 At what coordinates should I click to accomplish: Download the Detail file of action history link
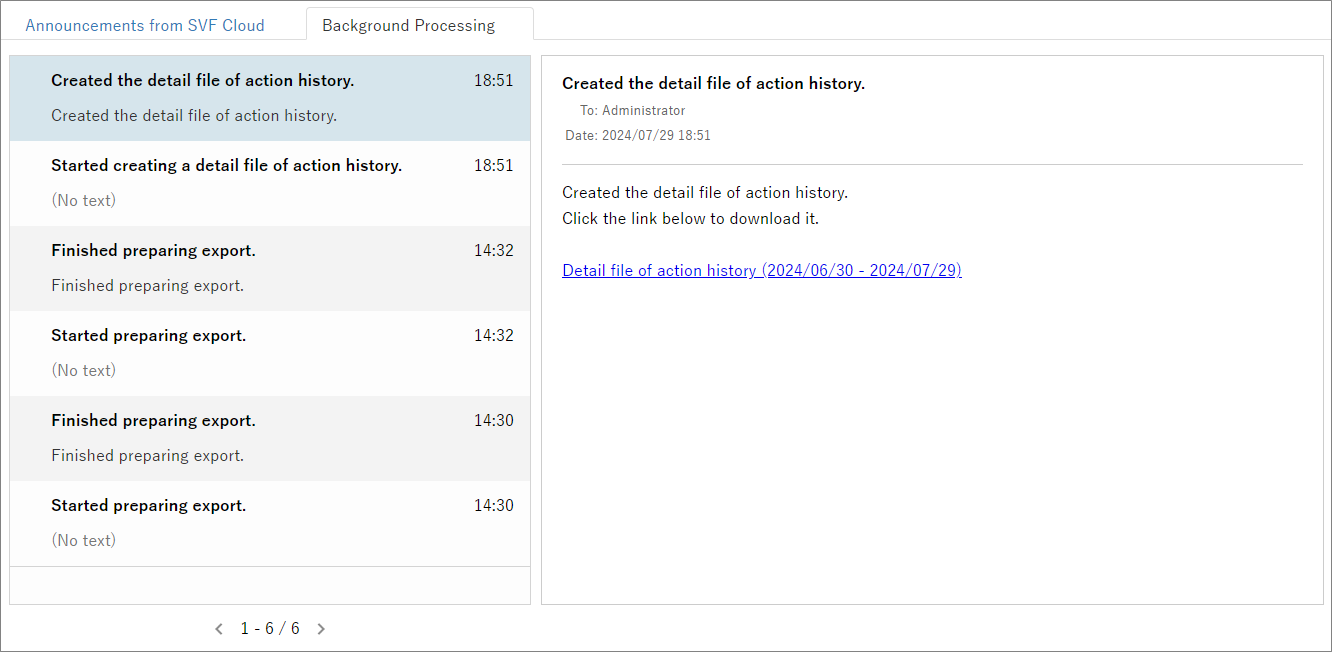point(762,270)
